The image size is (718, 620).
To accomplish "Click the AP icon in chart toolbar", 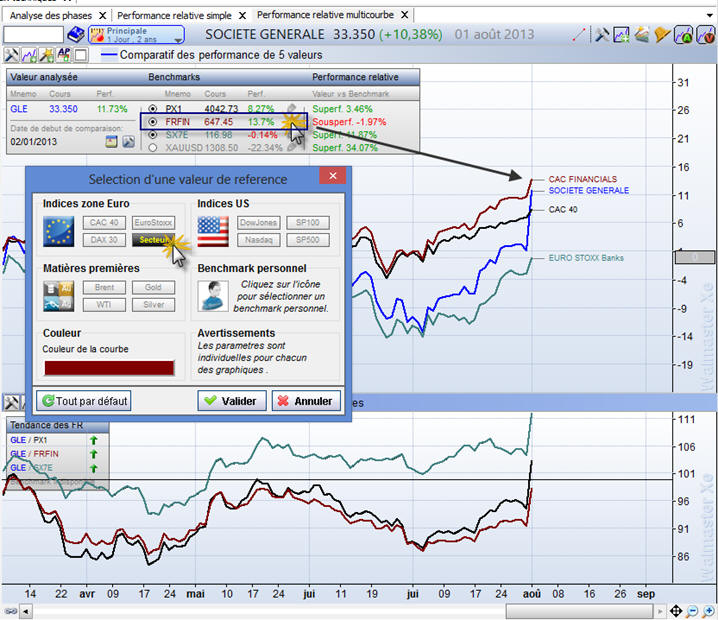I will (64, 55).
